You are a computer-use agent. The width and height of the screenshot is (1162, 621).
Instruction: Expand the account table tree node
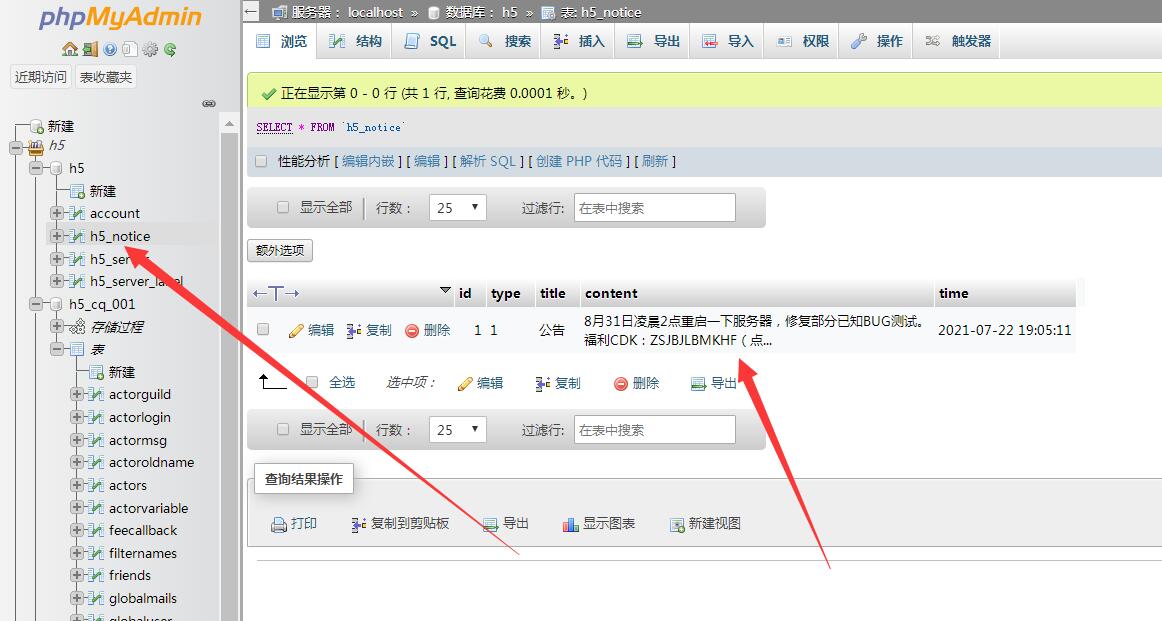[57, 213]
